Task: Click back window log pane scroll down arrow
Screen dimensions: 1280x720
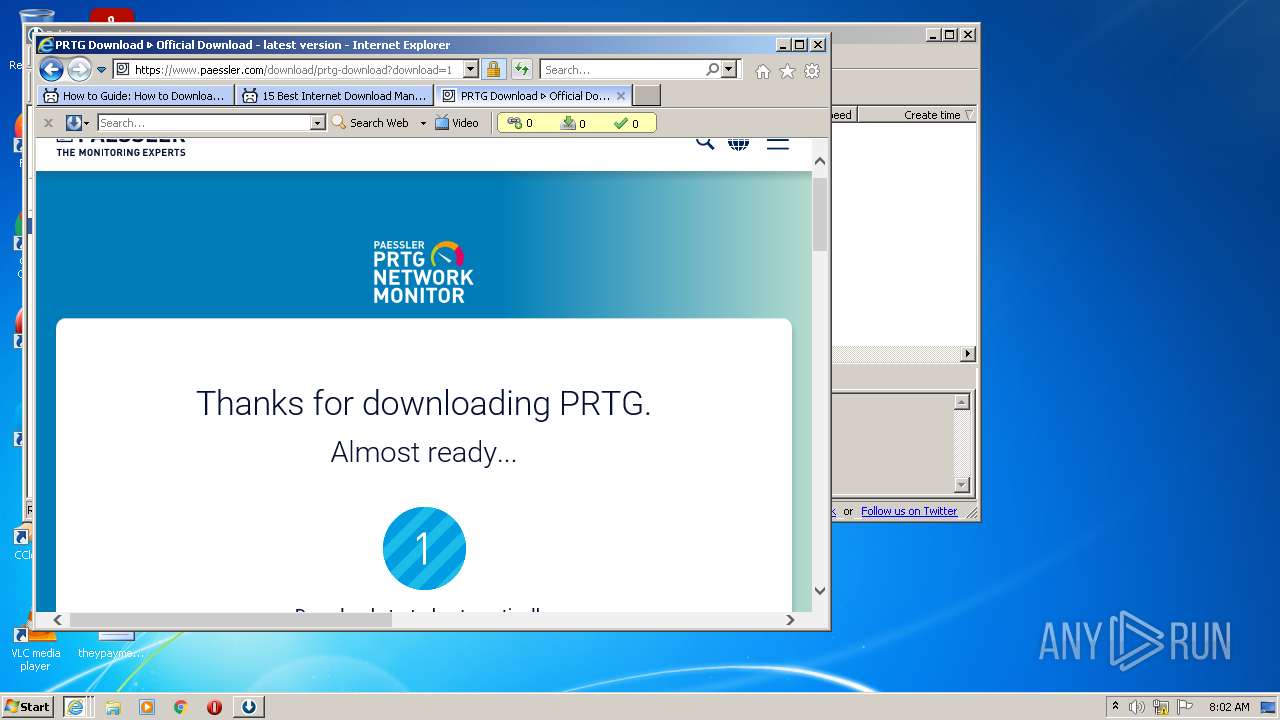Action: (962, 485)
